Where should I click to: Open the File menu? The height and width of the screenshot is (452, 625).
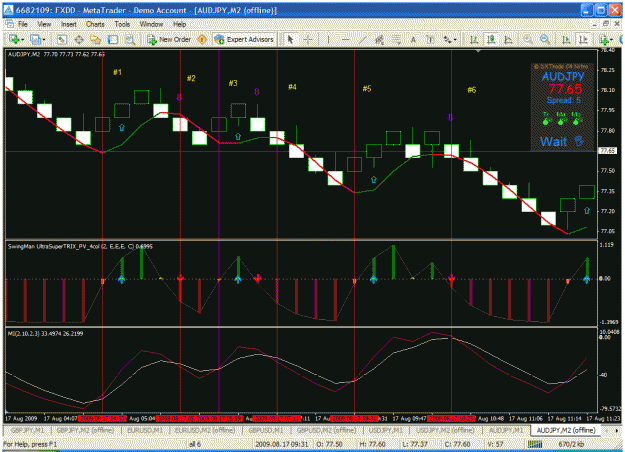pyautogui.click(x=23, y=24)
